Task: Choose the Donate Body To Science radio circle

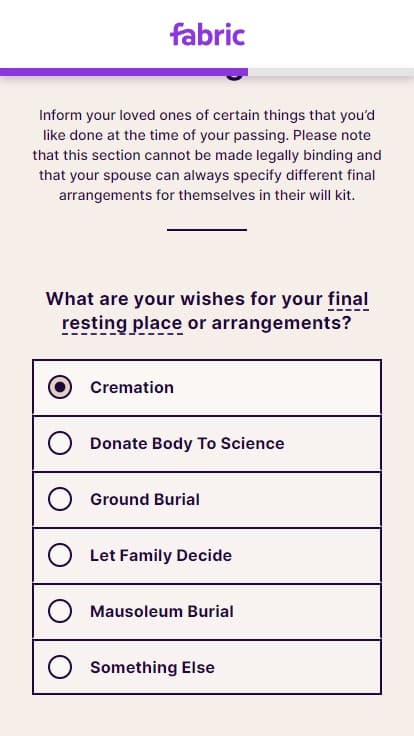Action: click(x=60, y=443)
